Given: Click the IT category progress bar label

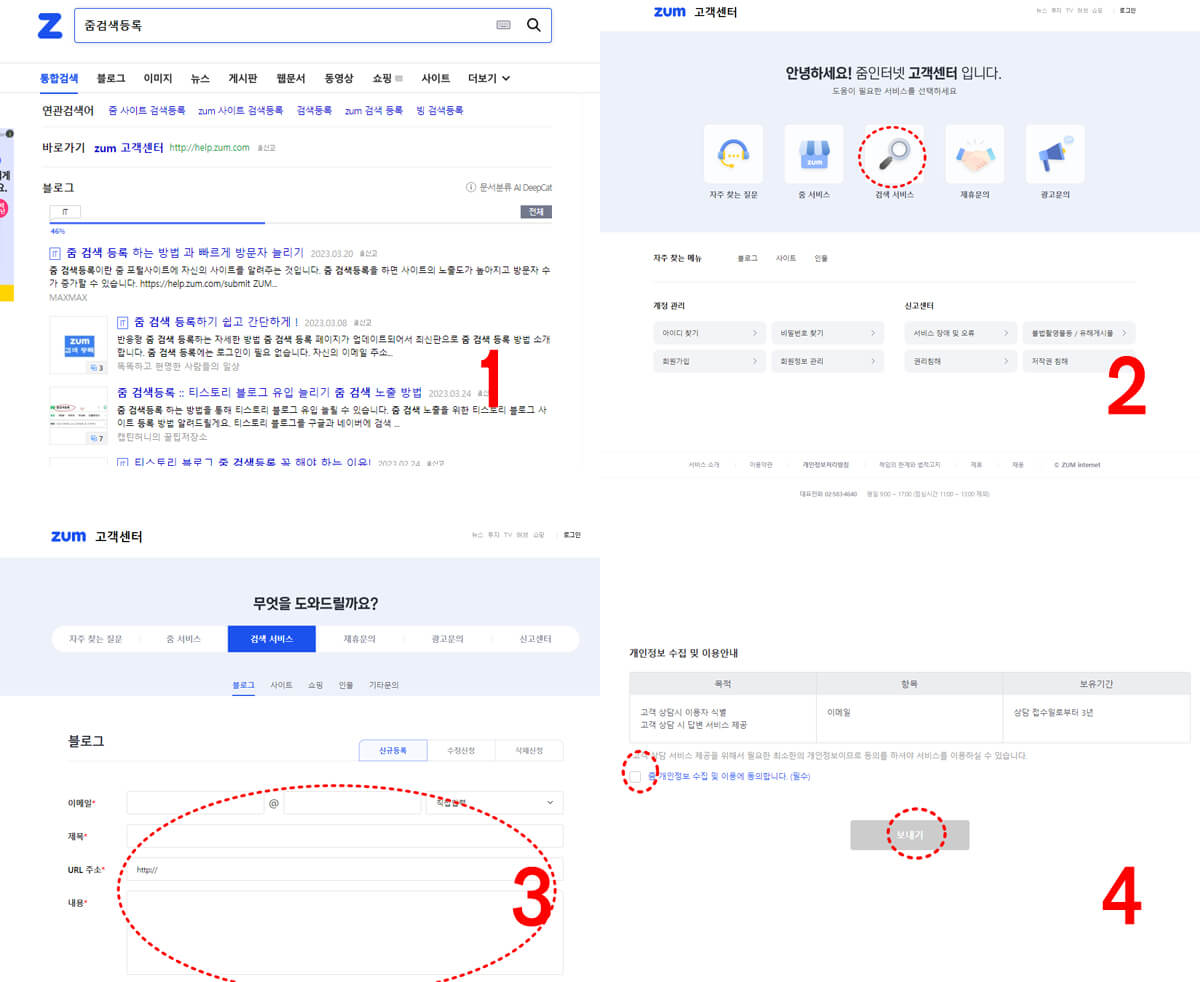Looking at the screenshot, I should click(65, 212).
